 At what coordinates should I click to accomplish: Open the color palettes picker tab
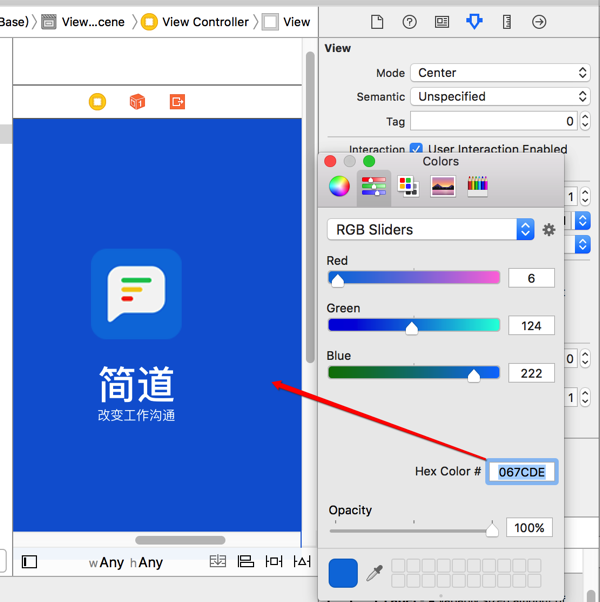coord(408,186)
